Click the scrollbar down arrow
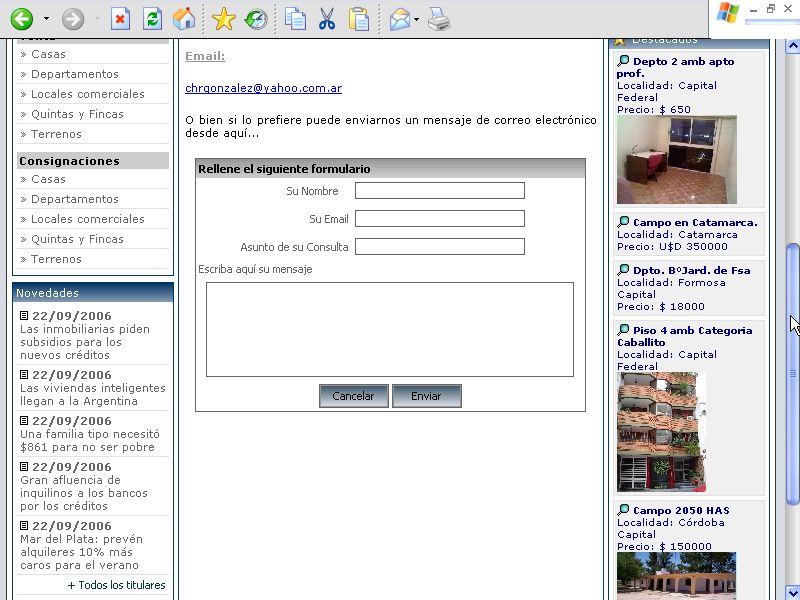This screenshot has height=600, width=800. point(792,592)
